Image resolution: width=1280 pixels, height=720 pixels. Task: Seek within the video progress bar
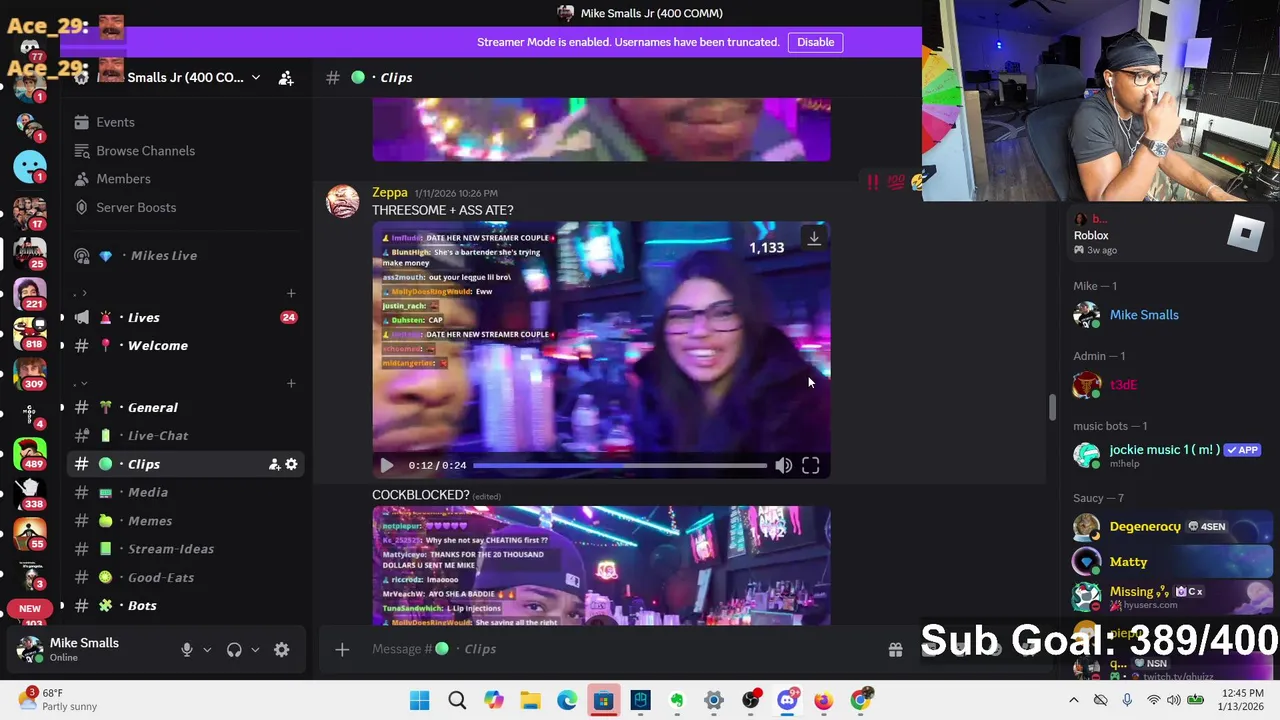tap(619, 465)
